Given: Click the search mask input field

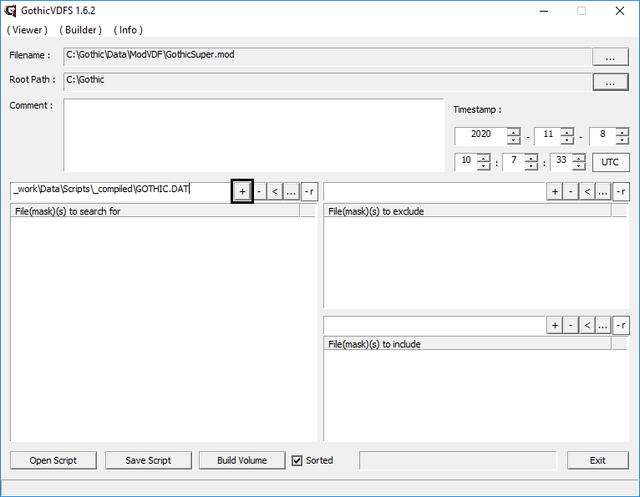Looking at the screenshot, I should tap(121, 191).
